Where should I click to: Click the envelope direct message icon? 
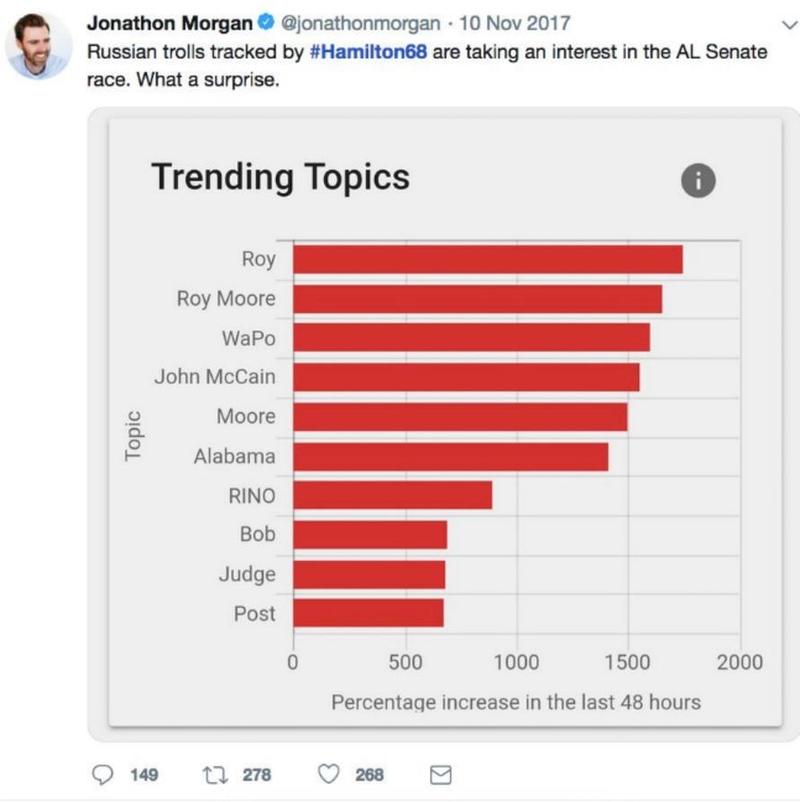tap(440, 775)
